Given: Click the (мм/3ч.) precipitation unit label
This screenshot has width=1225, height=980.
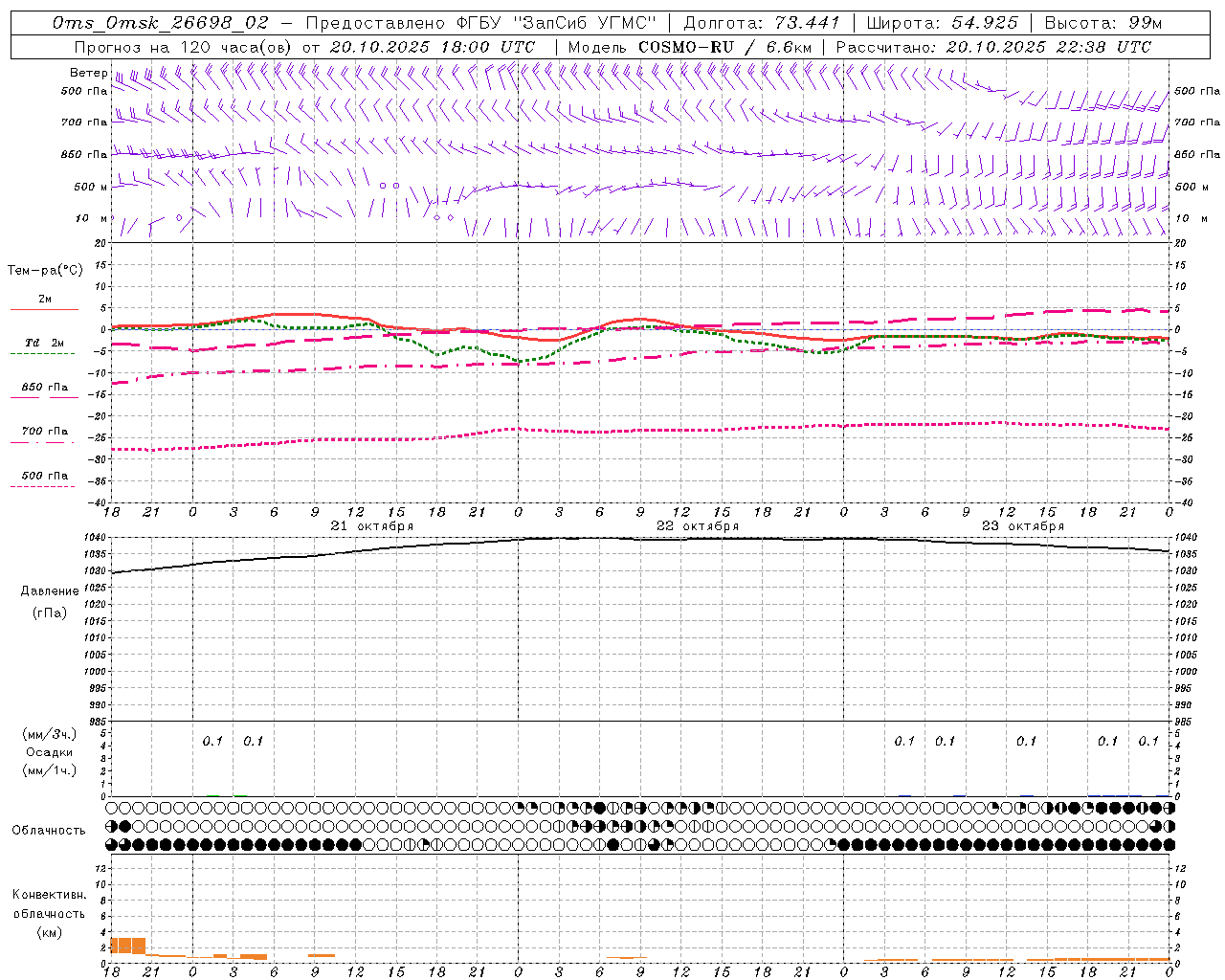Looking at the screenshot, I should click(50, 734).
